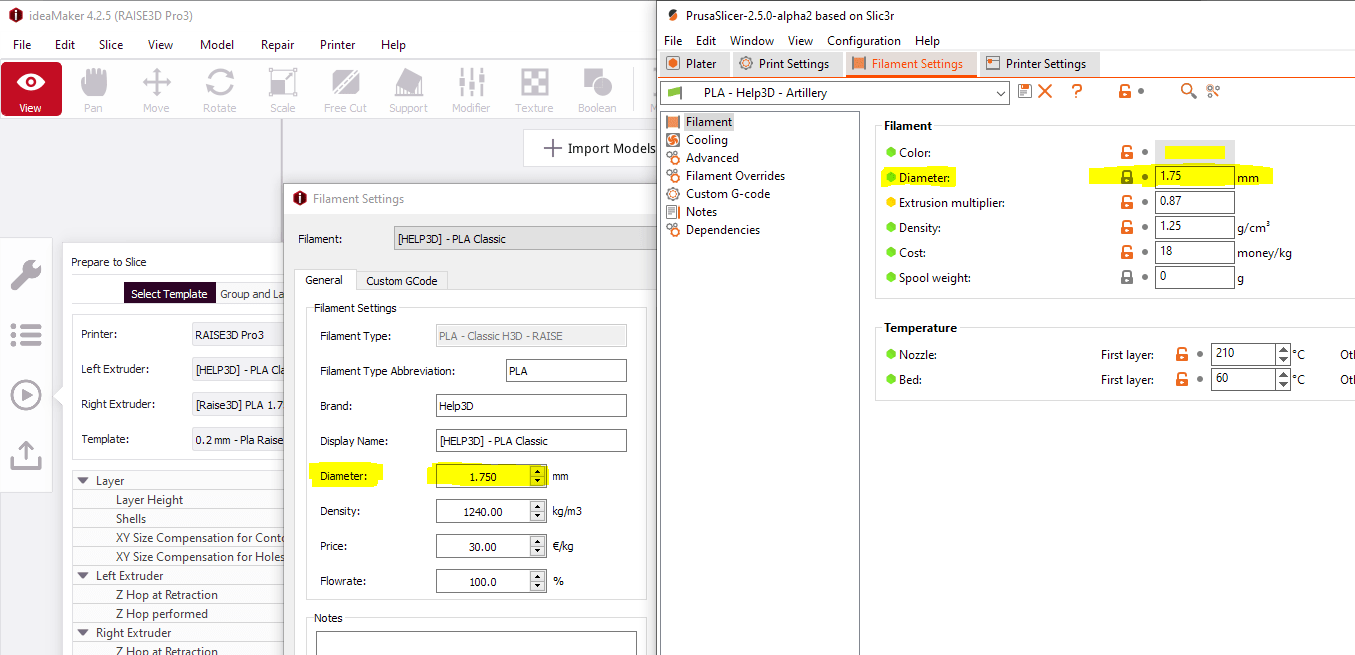
Task: Select Dependencies in the settings tree
Action: (722, 230)
